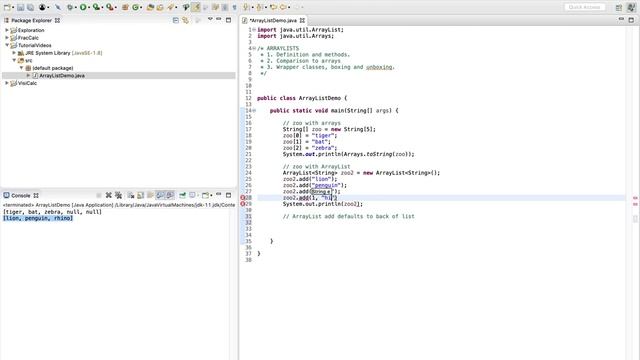This screenshot has width=640, height=360.
Task: Click the Open Console icon
Action: pyautogui.click(x=206, y=195)
